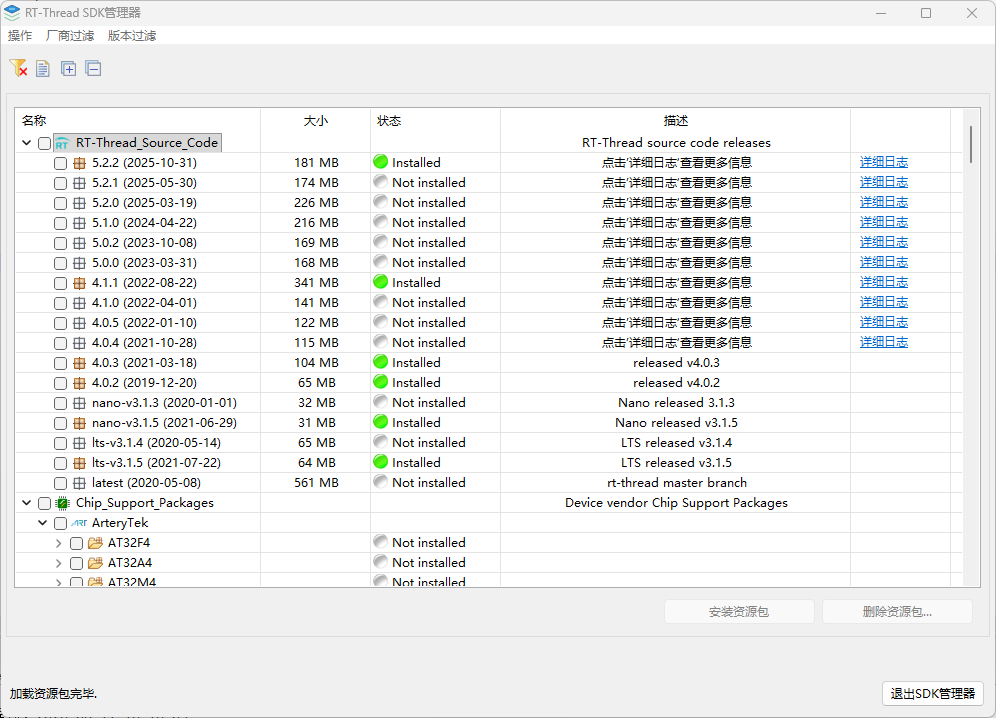Click the ArteryTek vendor logo icon
This screenshot has width=996, height=718.
coord(79,523)
